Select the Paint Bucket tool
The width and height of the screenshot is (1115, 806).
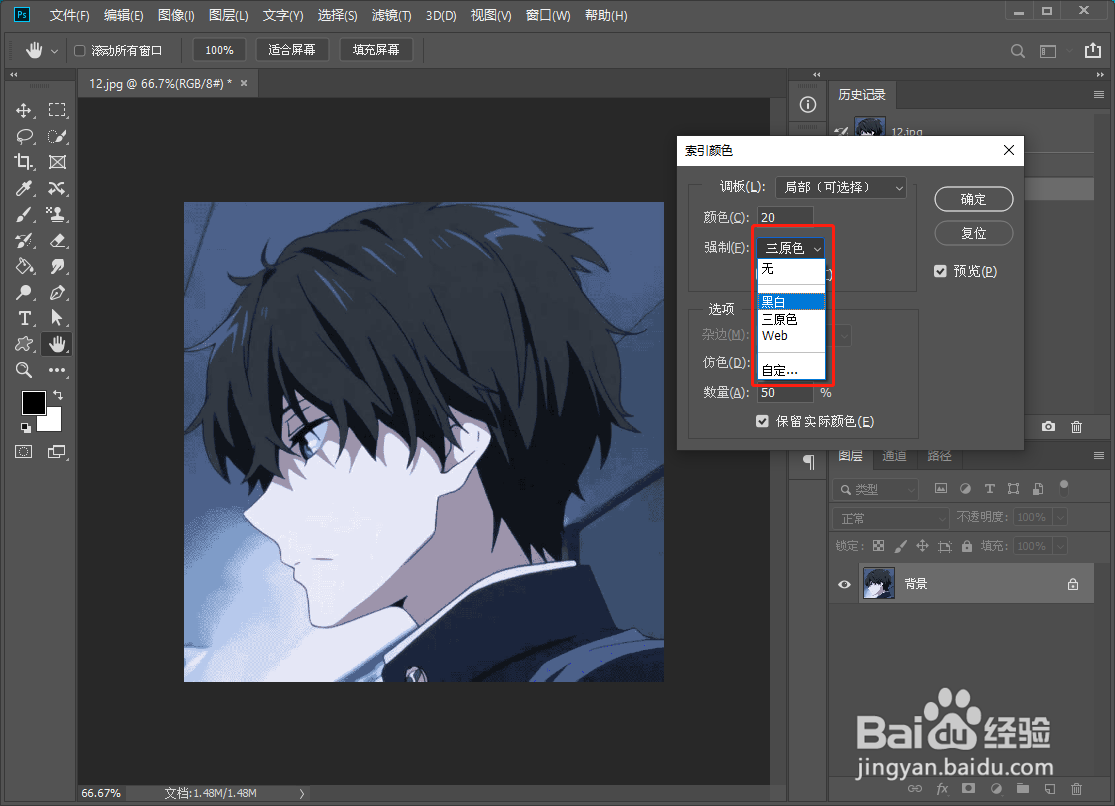(24, 266)
